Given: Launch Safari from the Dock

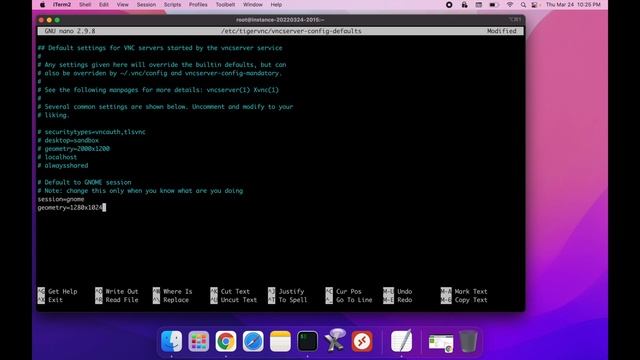Looking at the screenshot, I should point(253,341).
